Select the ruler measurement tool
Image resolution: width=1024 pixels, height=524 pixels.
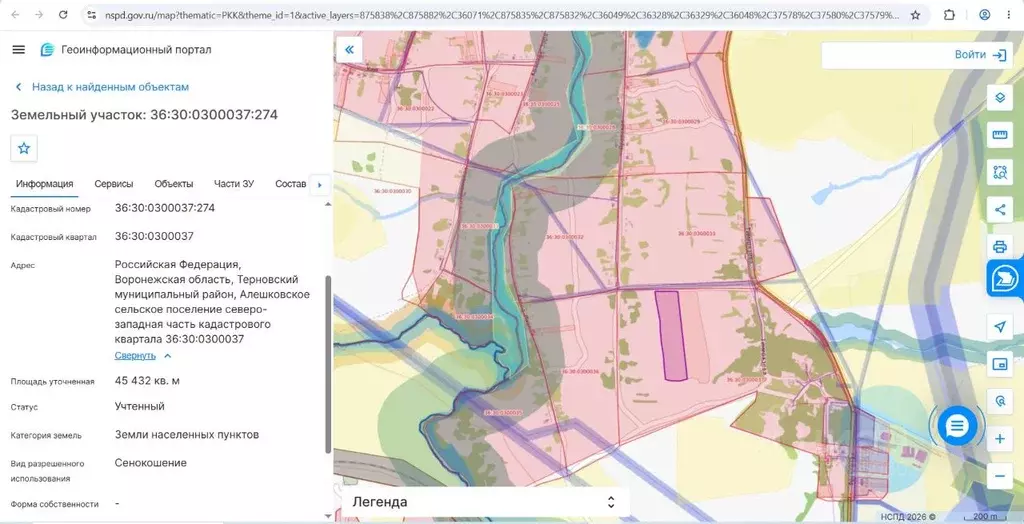999,135
